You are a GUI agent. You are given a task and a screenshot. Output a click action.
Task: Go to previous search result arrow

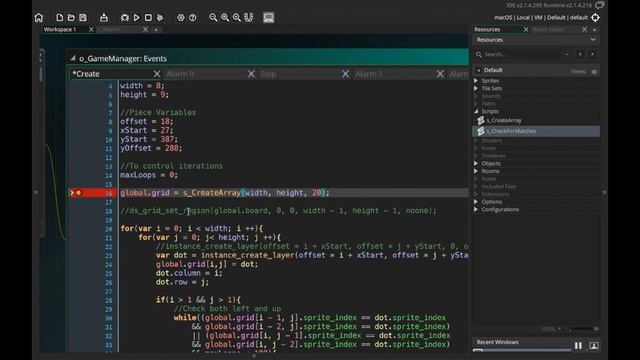tap(580, 54)
